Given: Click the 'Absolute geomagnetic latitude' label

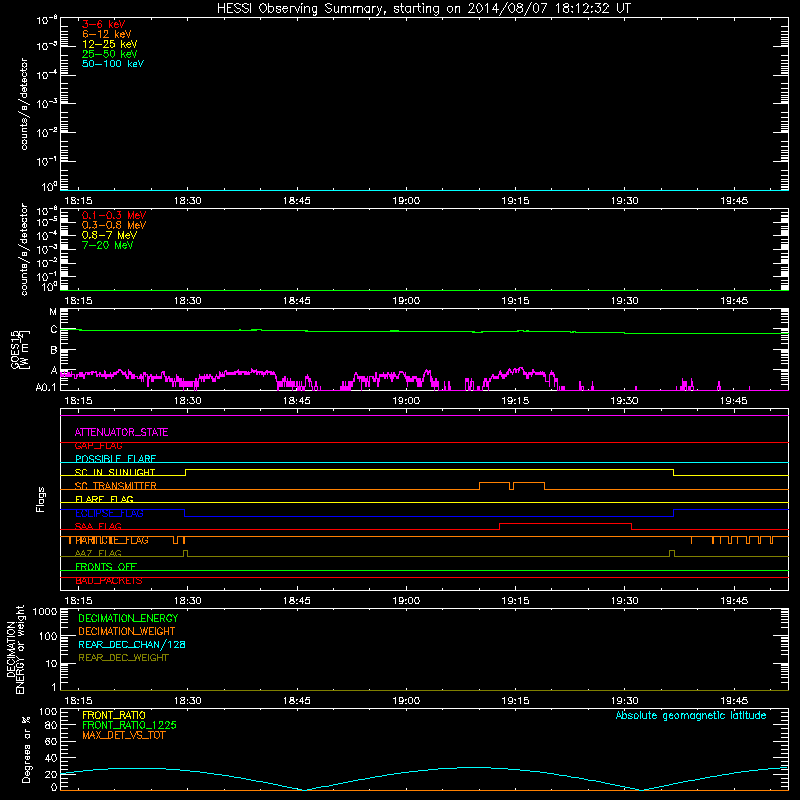Looking at the screenshot, I should click(x=691, y=716).
